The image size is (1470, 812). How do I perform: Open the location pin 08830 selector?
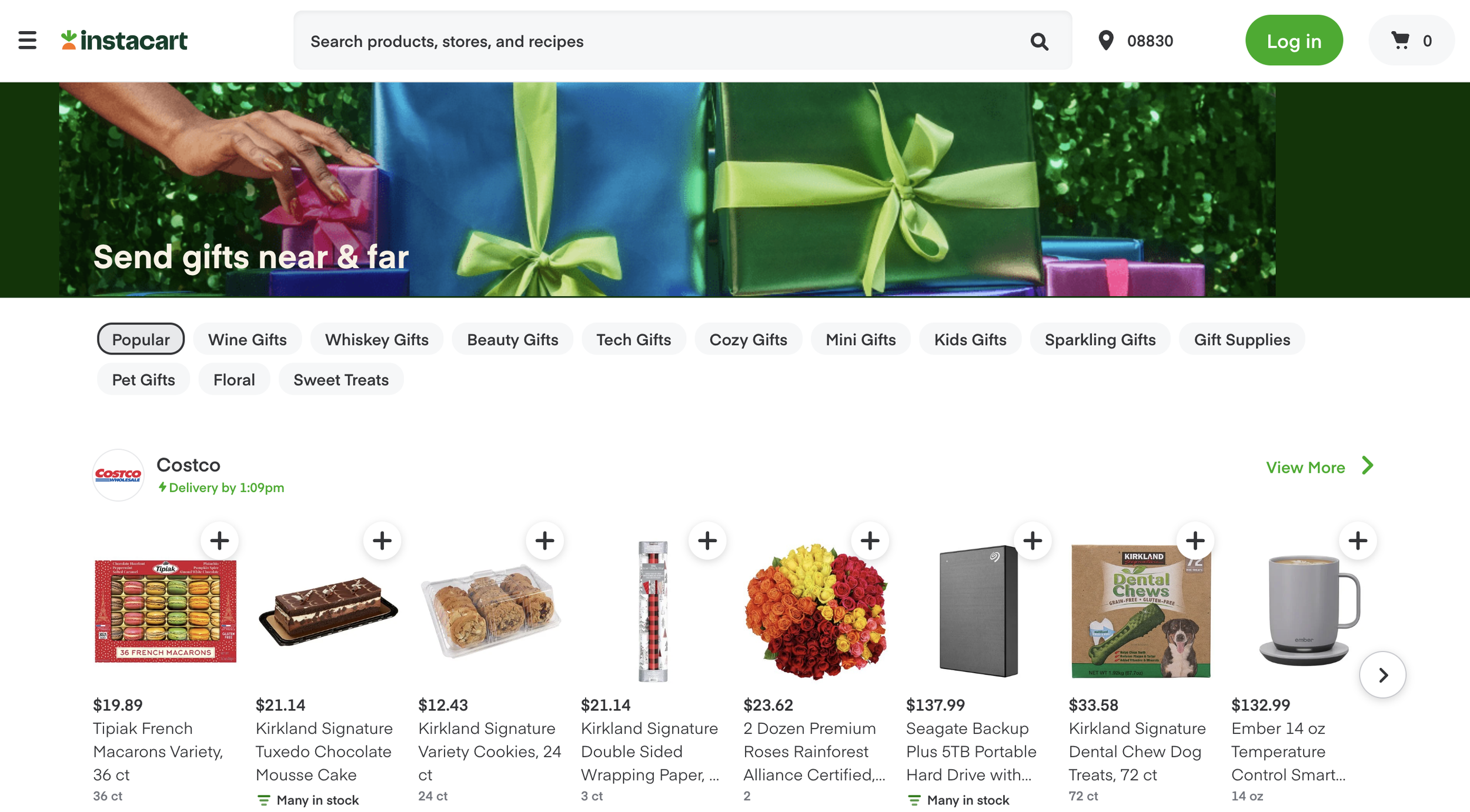[x=1135, y=41]
